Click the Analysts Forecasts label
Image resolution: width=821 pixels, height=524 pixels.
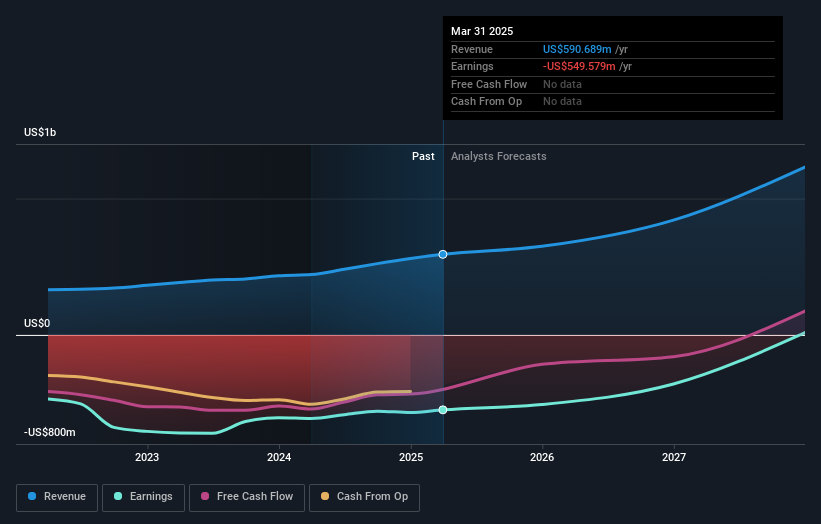[x=498, y=157]
